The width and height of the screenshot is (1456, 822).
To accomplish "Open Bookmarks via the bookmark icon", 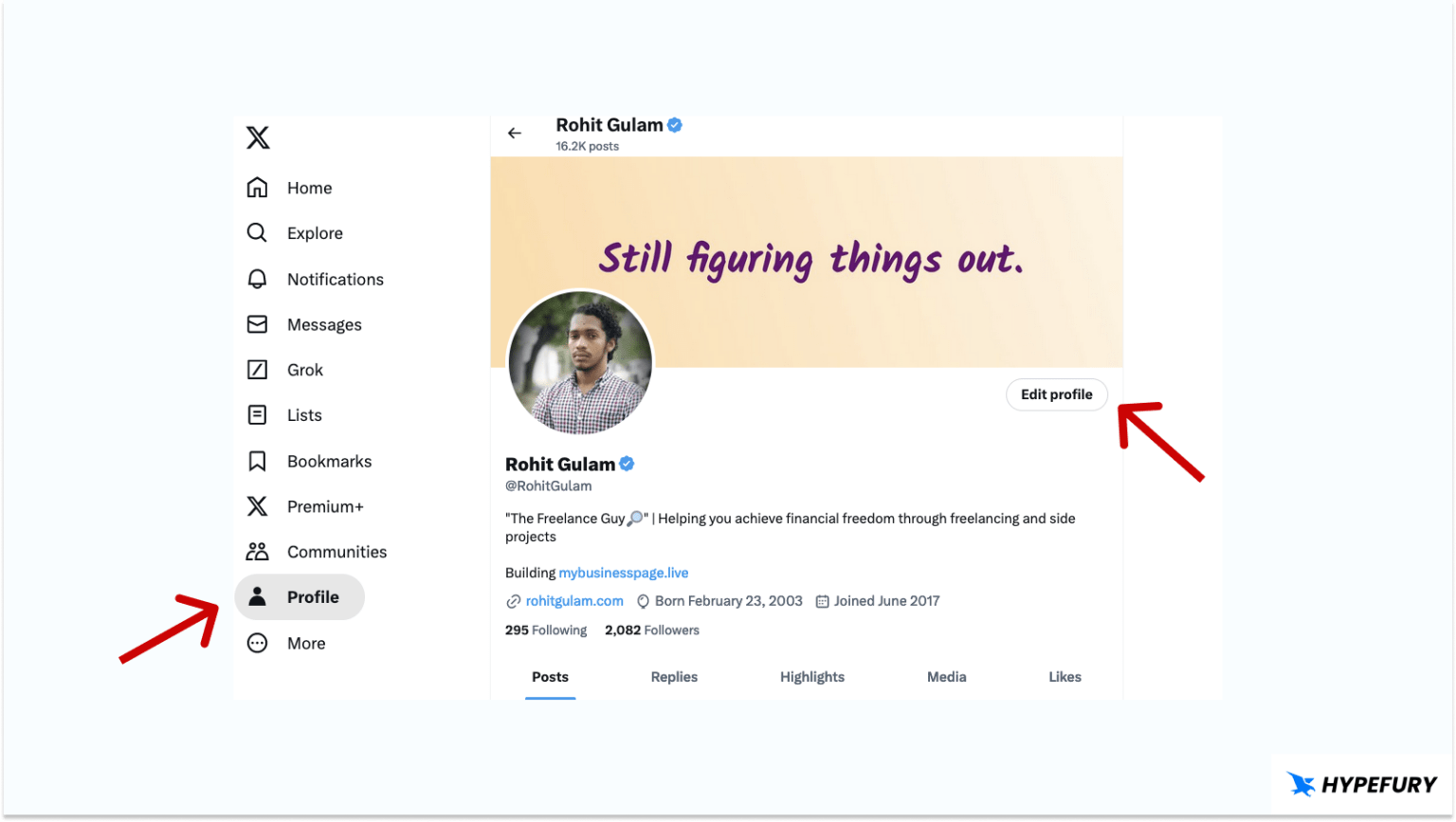I will (x=257, y=461).
